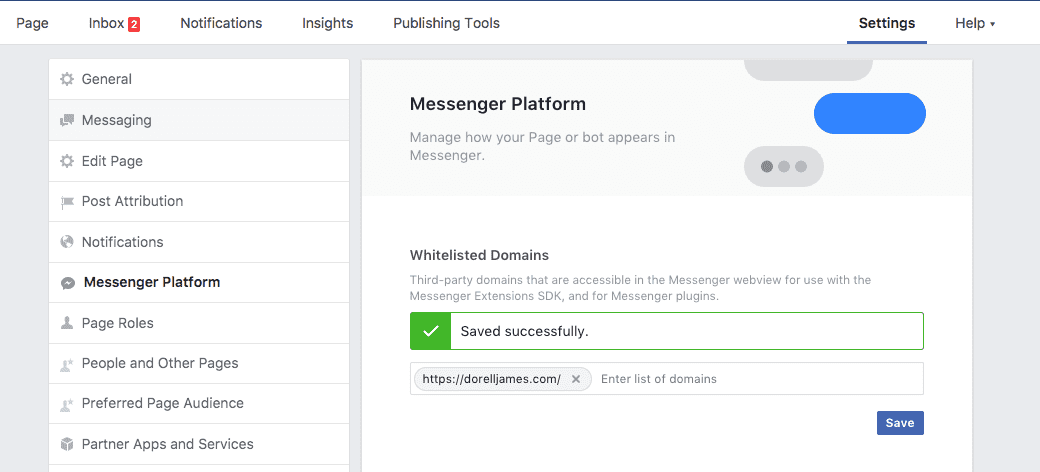
Task: Click the person icon beside Page Roles
Action: [x=67, y=323]
